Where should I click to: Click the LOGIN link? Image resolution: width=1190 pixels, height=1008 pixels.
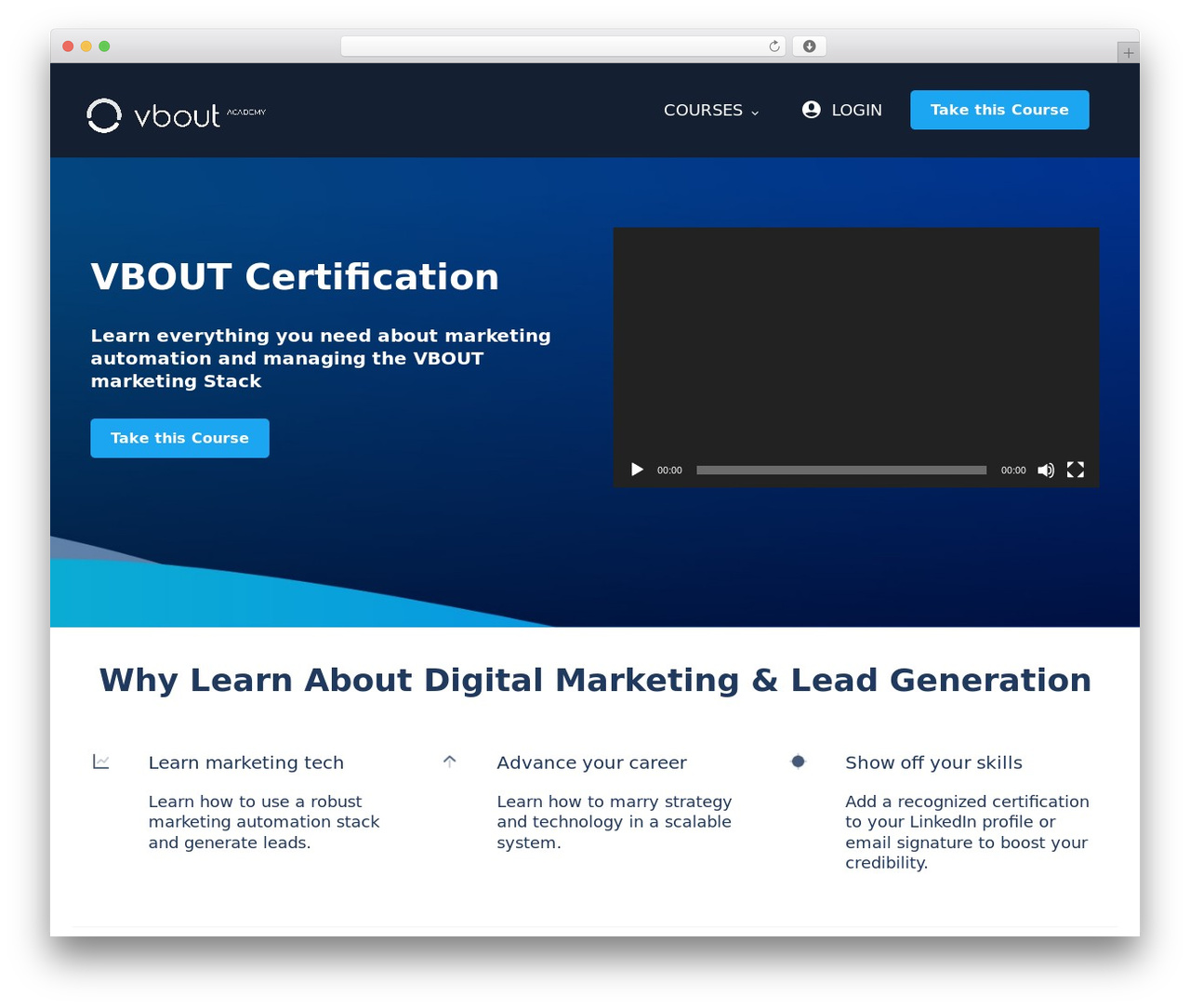tap(856, 110)
